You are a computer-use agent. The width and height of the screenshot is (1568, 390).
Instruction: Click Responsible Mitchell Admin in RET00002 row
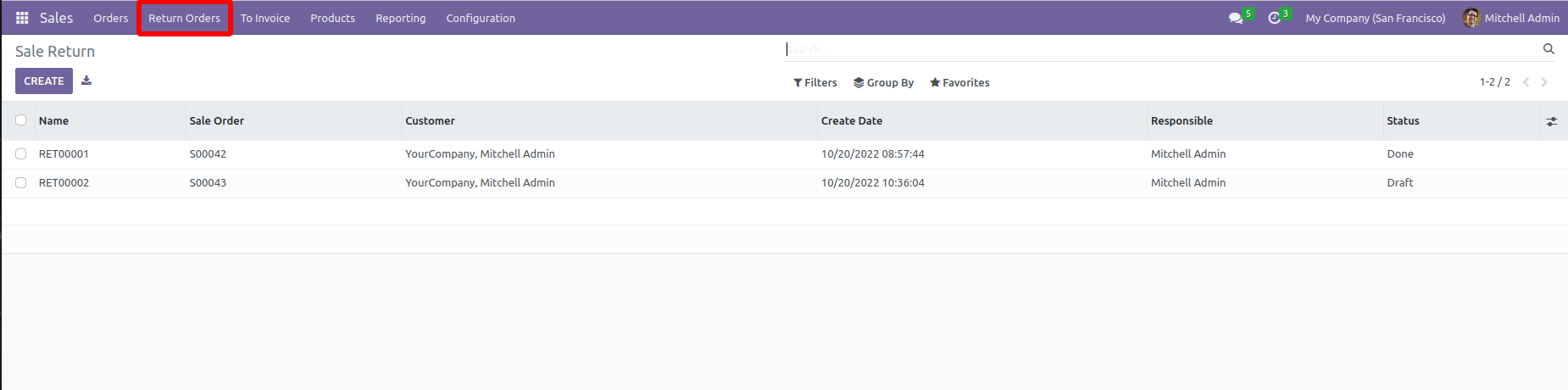(x=1188, y=183)
